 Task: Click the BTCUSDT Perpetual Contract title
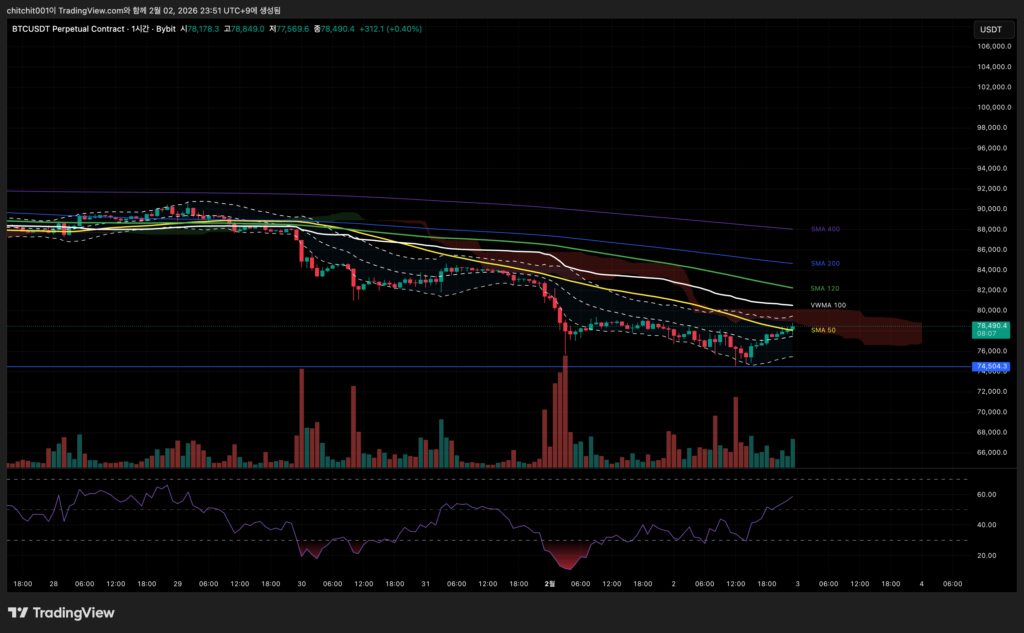[66, 29]
